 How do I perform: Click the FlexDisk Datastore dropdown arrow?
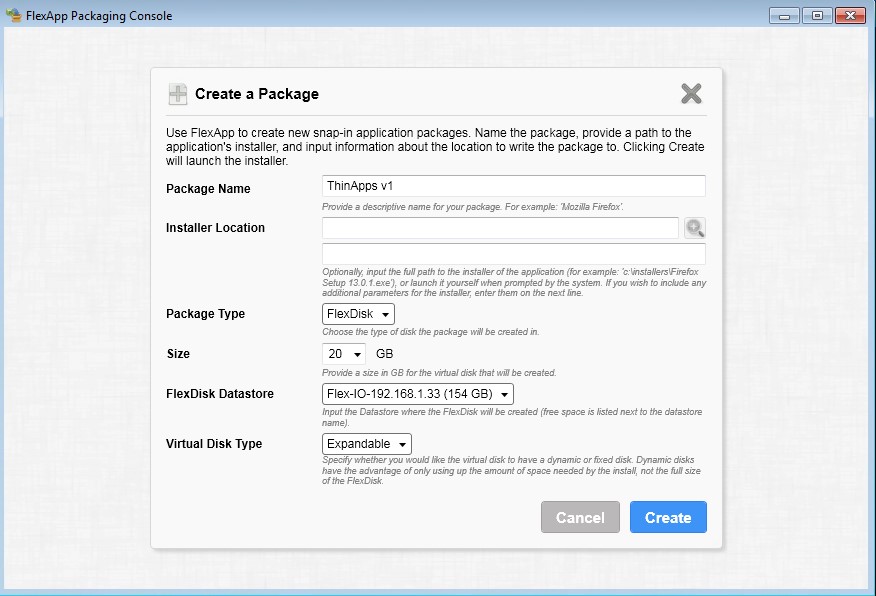pos(504,394)
